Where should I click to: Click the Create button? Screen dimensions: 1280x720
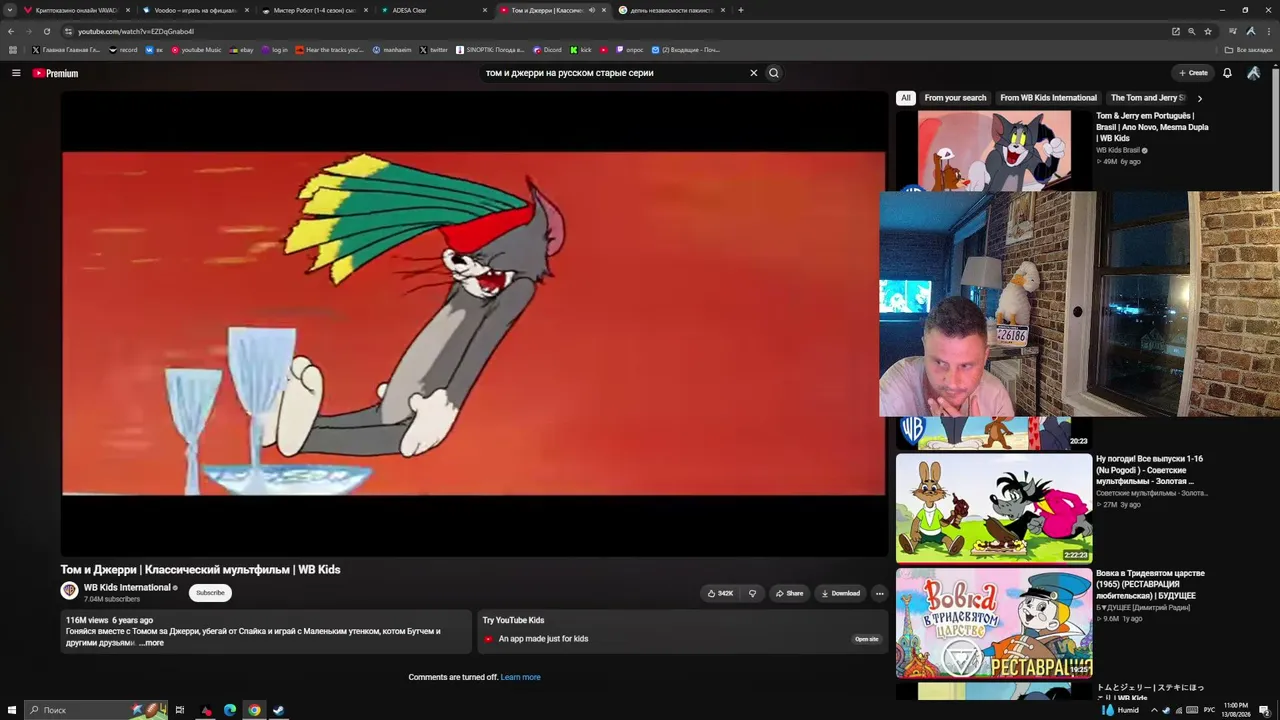[x=1193, y=73]
